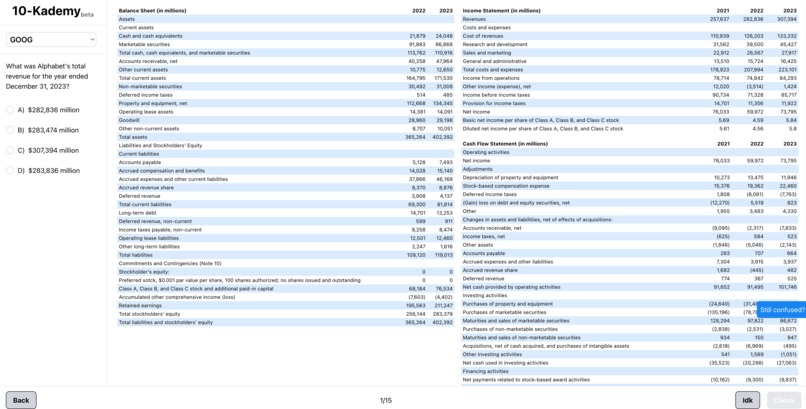Click the Goodwill row label

(x=129, y=120)
